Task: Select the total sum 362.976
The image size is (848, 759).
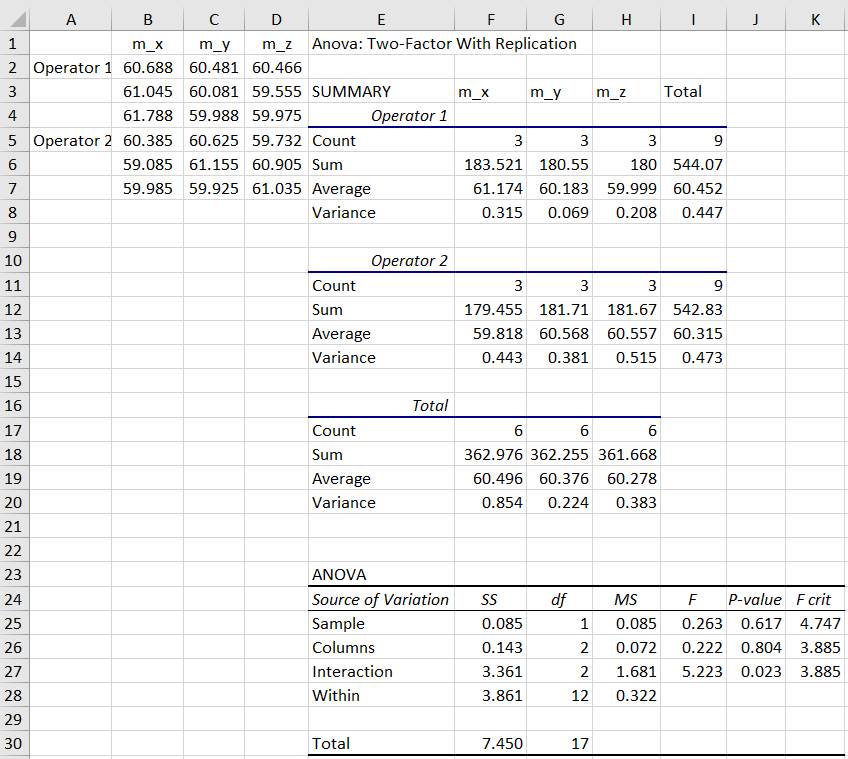Action: [x=493, y=454]
